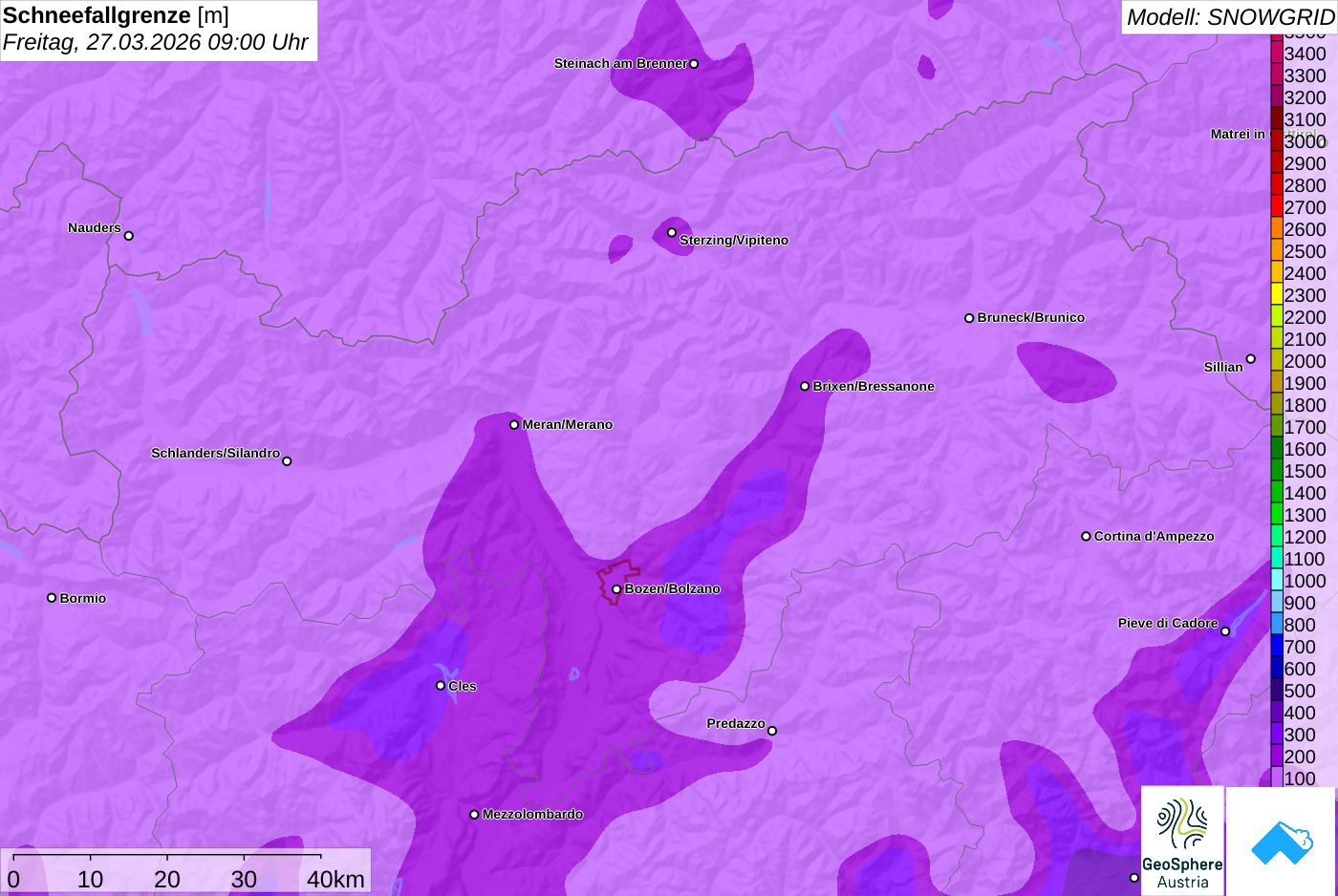Pick the Sterzing/Vipiteno marker dot

point(672,232)
